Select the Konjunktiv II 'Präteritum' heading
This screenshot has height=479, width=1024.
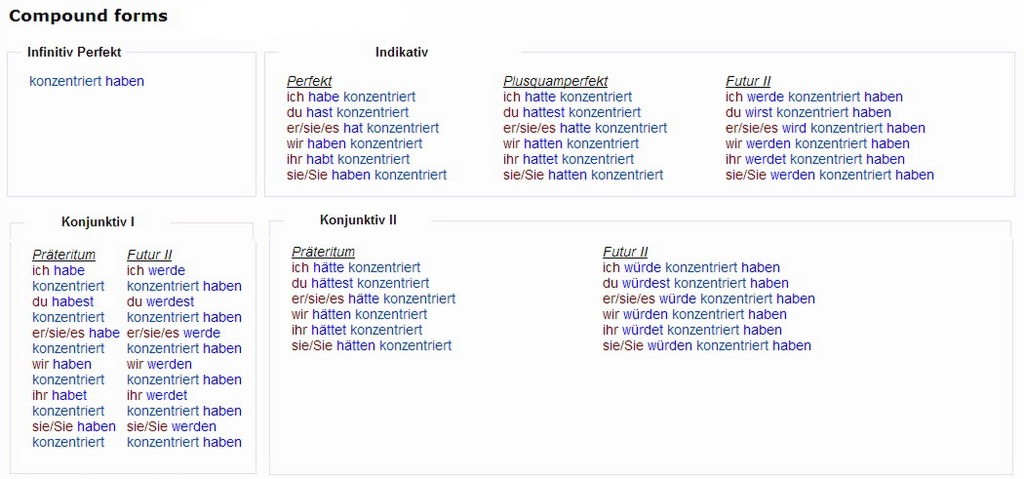(x=323, y=252)
